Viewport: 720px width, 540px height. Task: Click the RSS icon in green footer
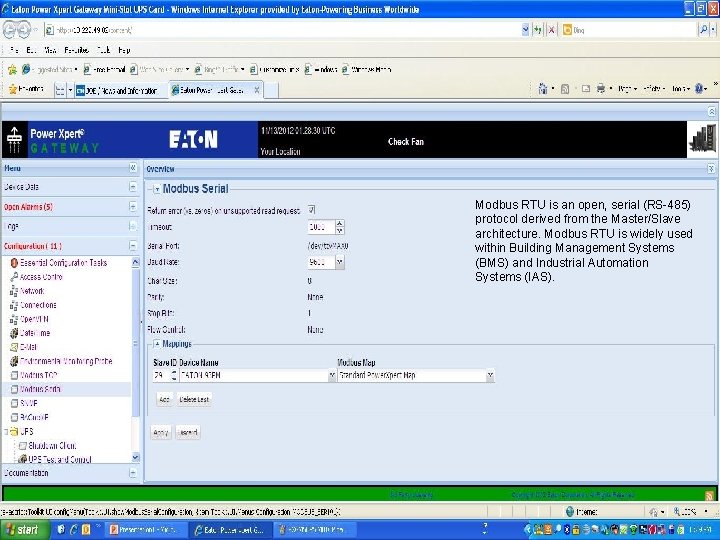point(709,495)
